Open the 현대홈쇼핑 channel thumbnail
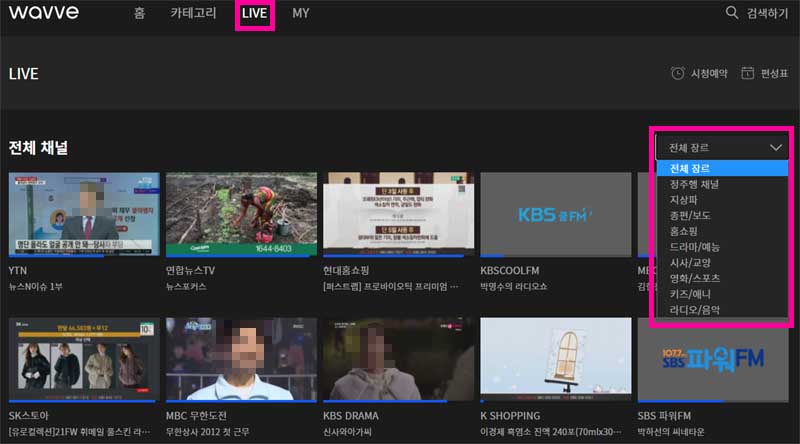The width and height of the screenshot is (800, 444). coord(398,213)
